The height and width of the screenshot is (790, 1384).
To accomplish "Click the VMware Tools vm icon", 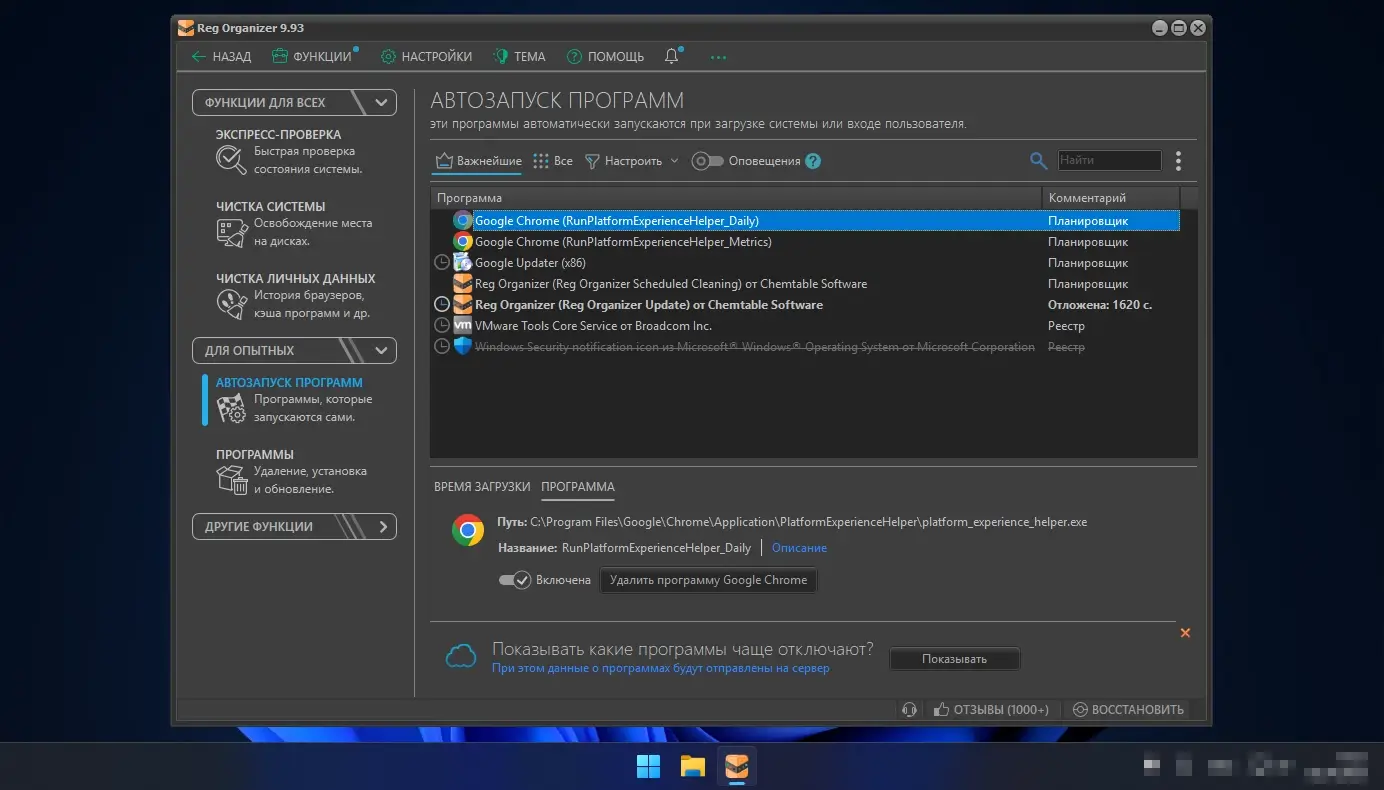I will point(462,326).
